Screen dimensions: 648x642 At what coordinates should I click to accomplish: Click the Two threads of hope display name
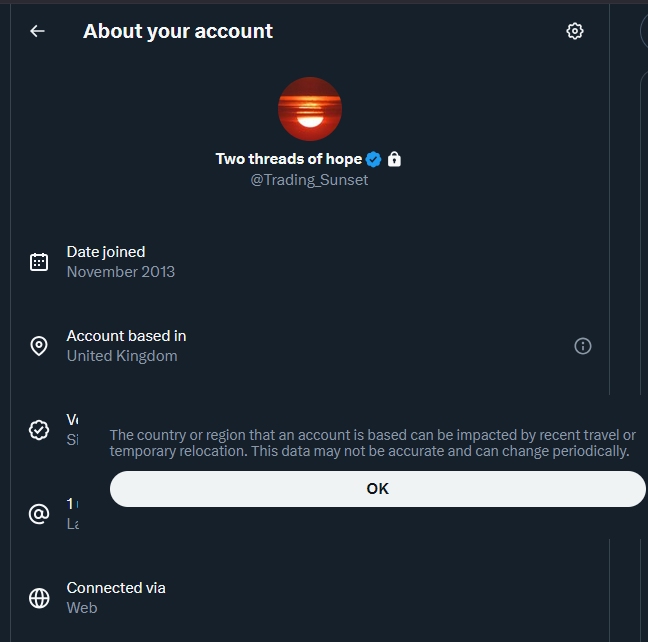(x=288, y=159)
